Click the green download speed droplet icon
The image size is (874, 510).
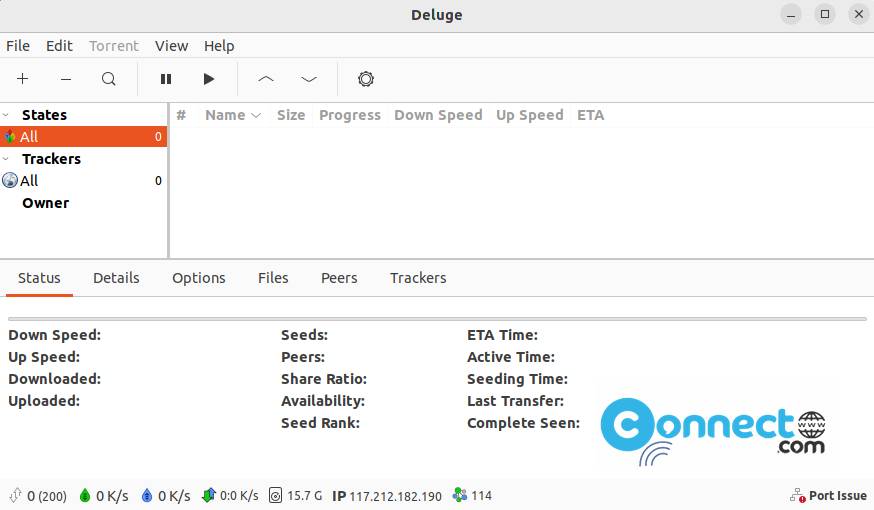(85, 495)
